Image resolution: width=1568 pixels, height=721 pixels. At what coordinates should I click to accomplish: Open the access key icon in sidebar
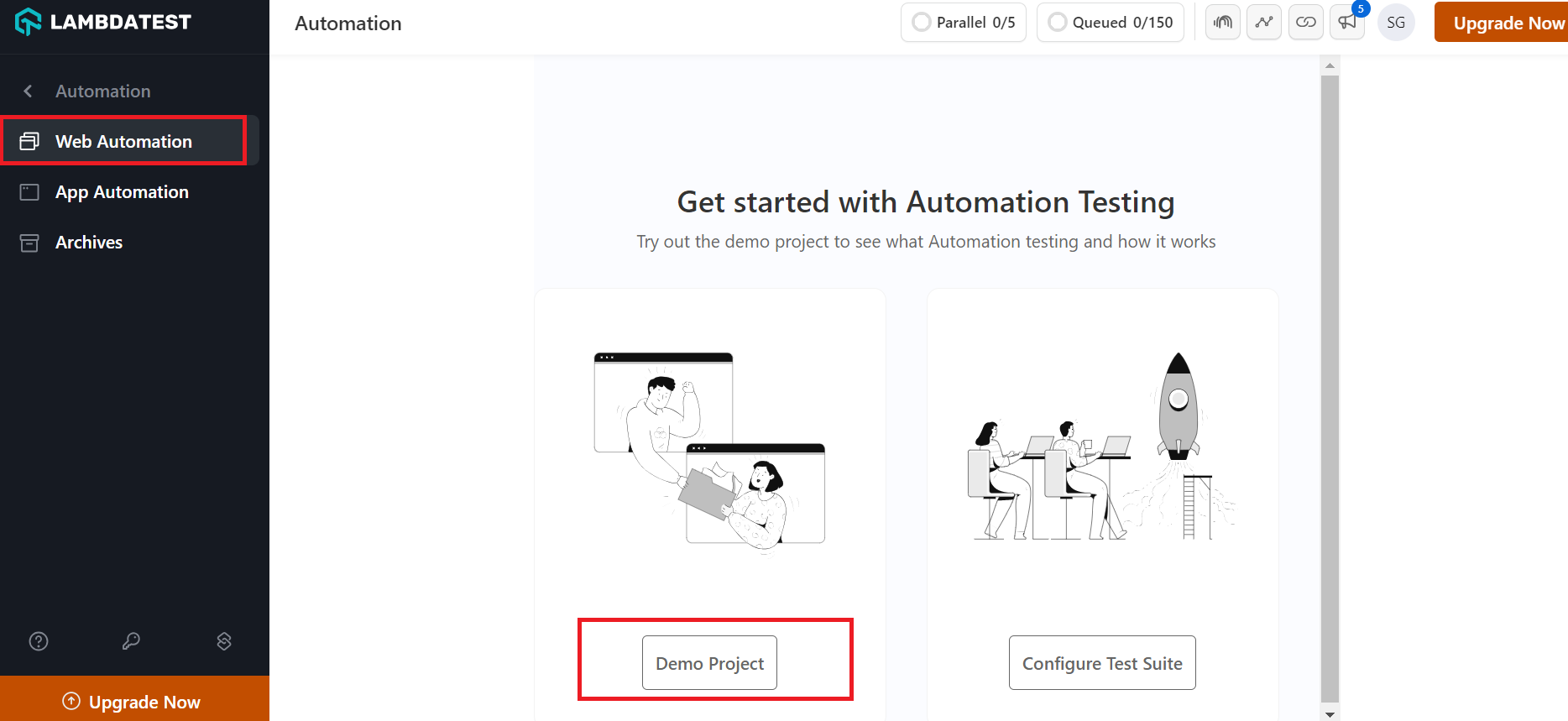(131, 641)
